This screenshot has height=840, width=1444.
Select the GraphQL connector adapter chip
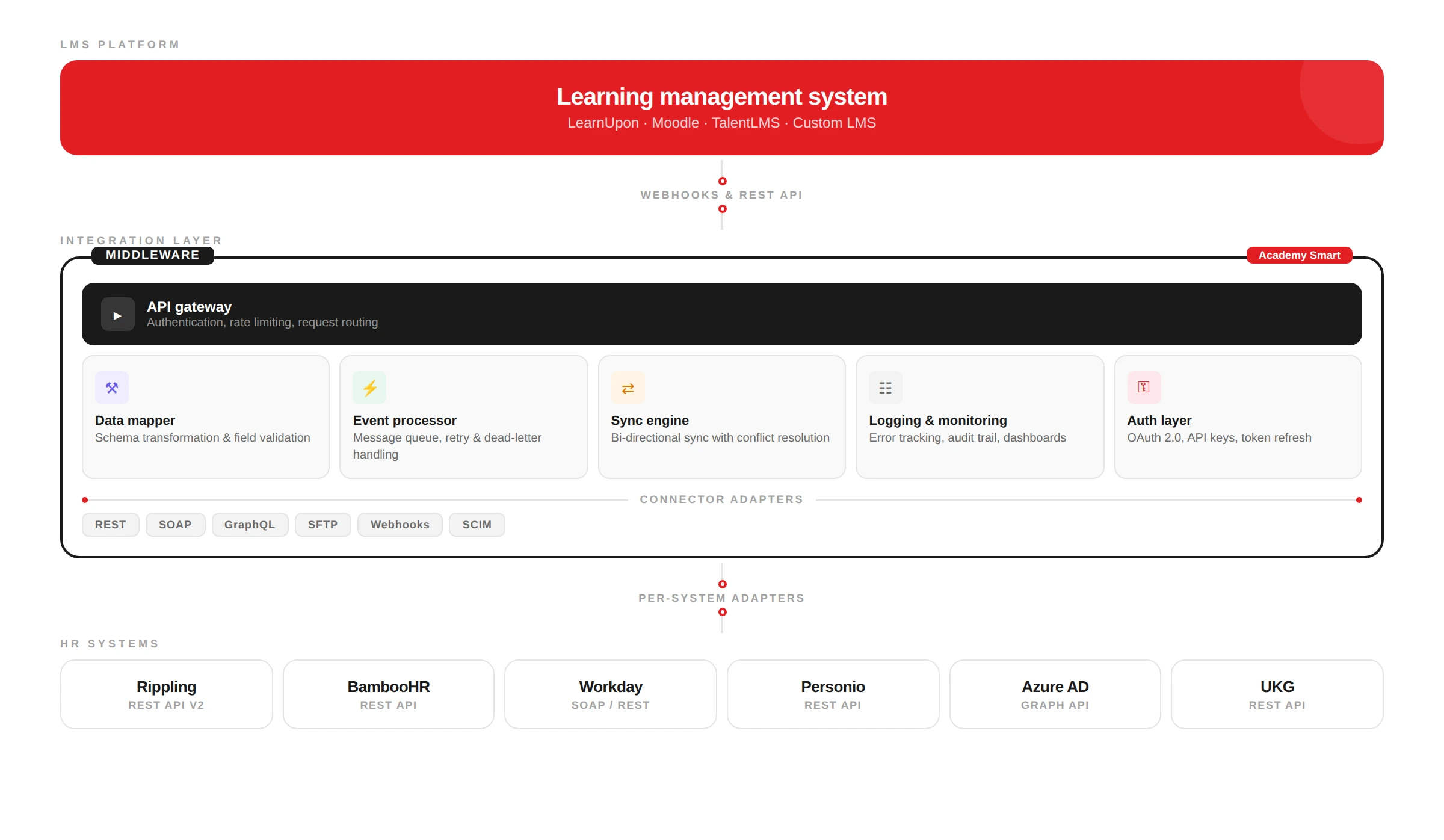click(x=250, y=525)
